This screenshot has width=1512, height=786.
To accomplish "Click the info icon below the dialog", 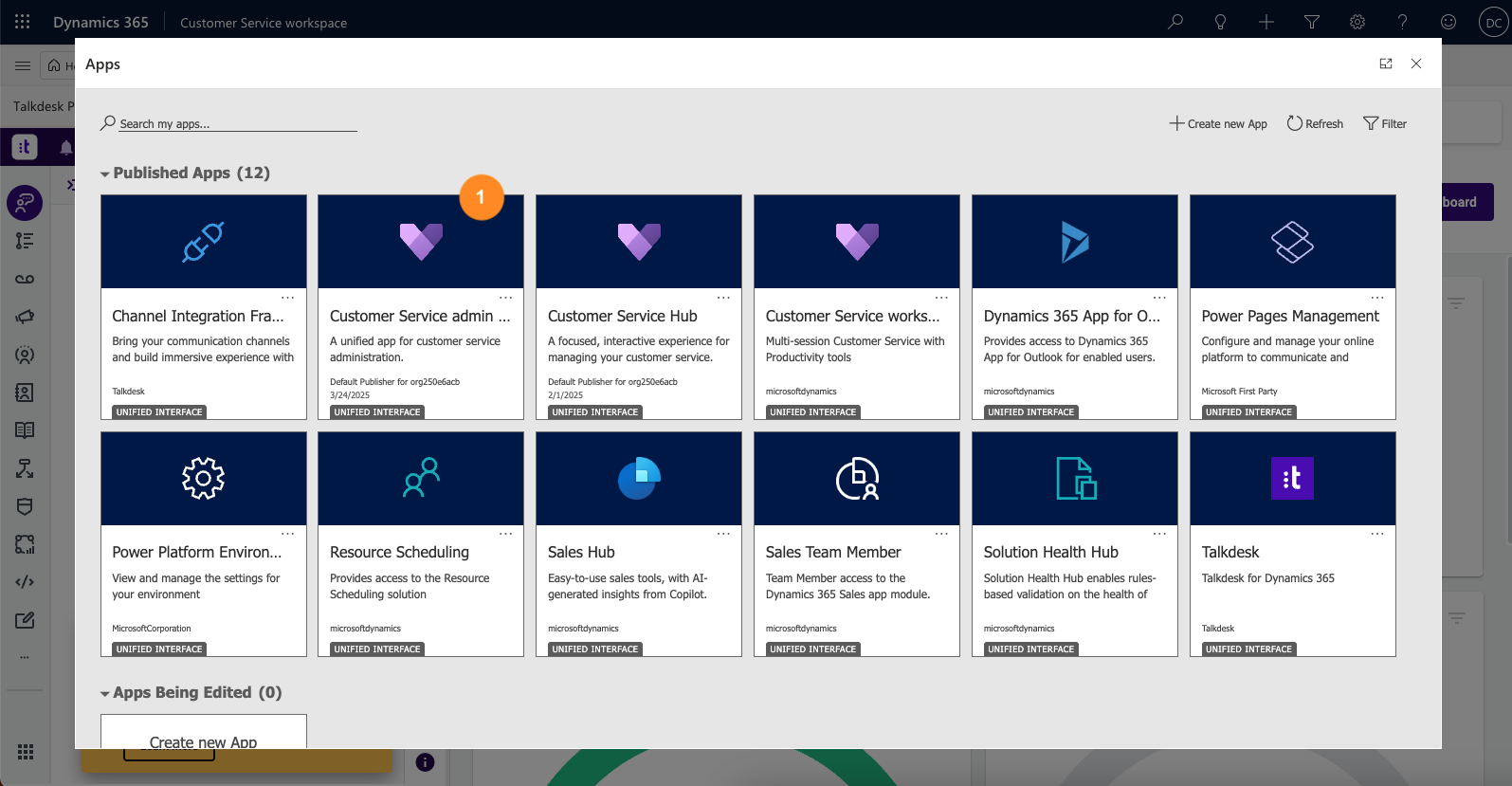I will point(426,762).
